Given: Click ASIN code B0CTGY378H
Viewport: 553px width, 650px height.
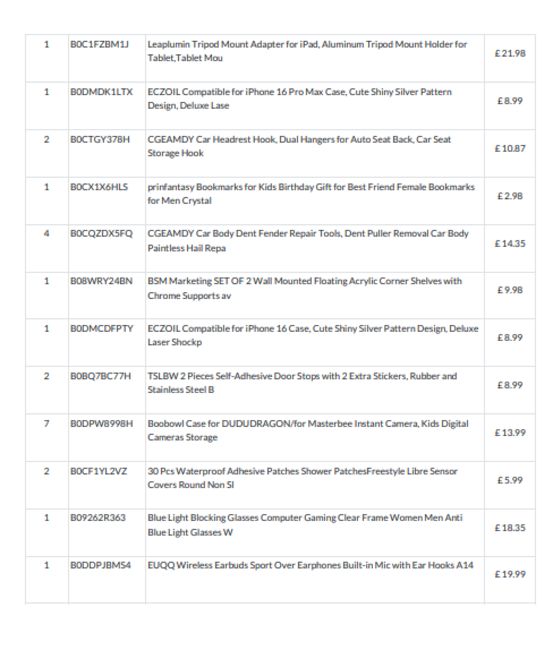Looking at the screenshot, I should click(x=100, y=140).
